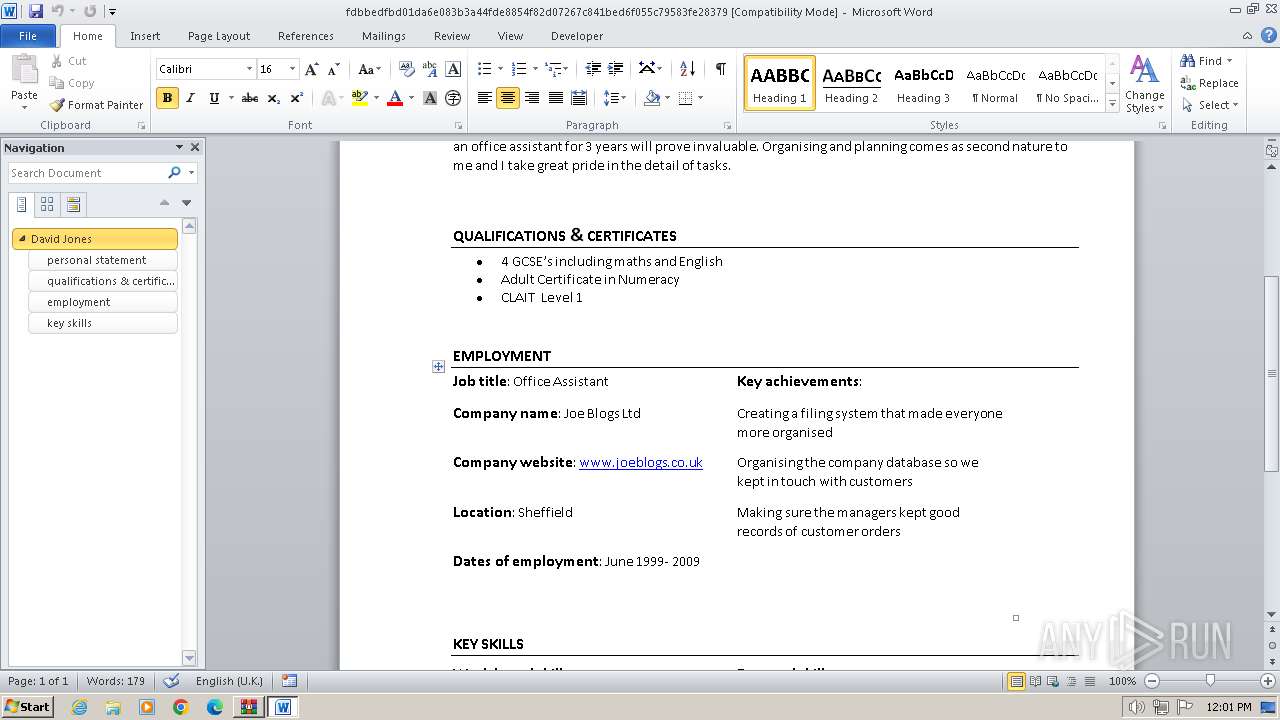Open the Font Color dropdown arrow

pyautogui.click(x=411, y=98)
